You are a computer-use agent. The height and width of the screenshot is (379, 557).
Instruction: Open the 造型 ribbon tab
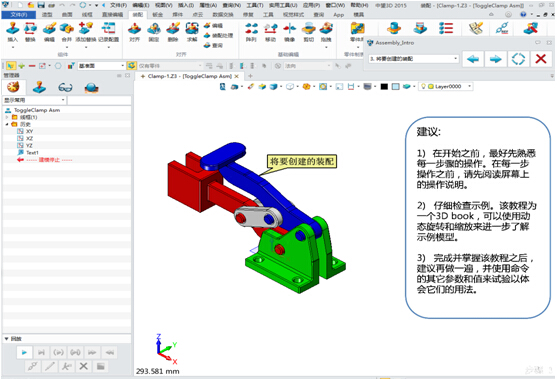47,15
